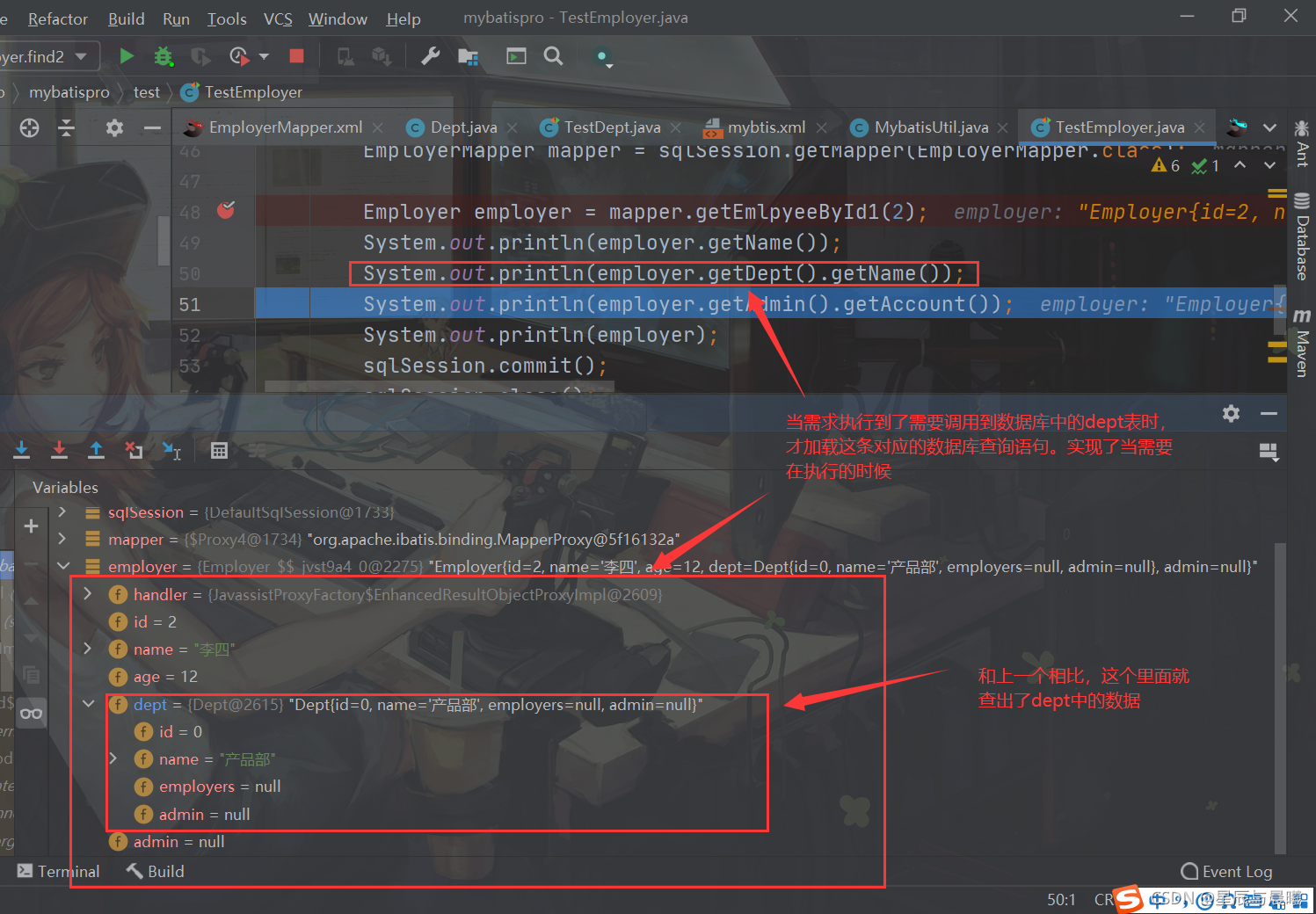Click the warnings count indicator showing 6
The height and width of the screenshot is (914, 1316).
pos(1167,165)
